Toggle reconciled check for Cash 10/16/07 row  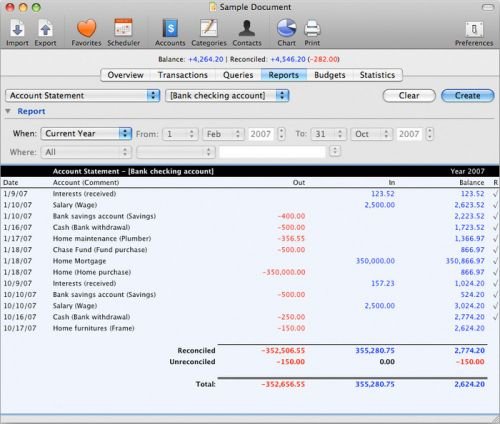pos(495,317)
